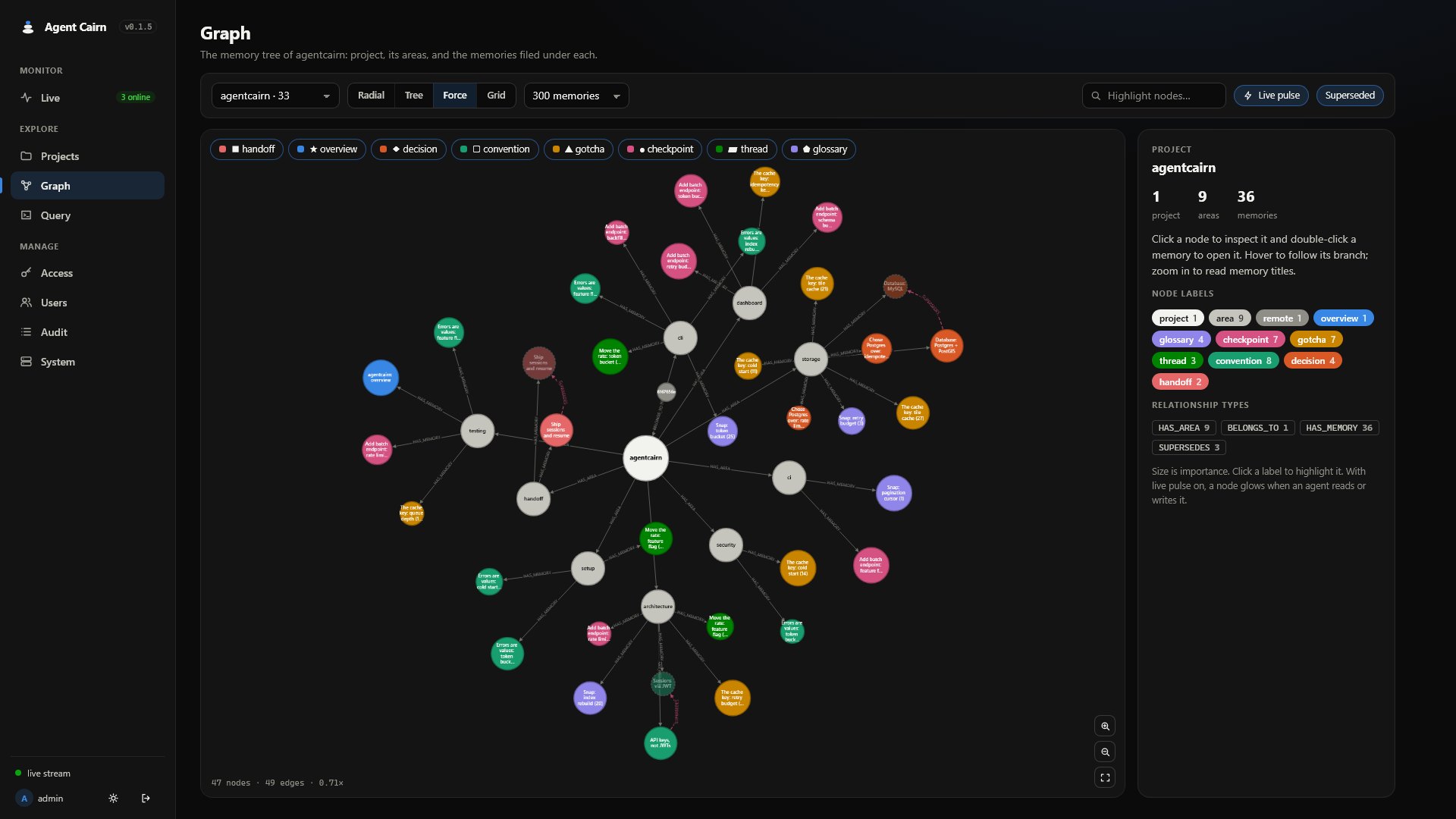
Task: Toggle decision filter chip
Action: tap(408, 149)
